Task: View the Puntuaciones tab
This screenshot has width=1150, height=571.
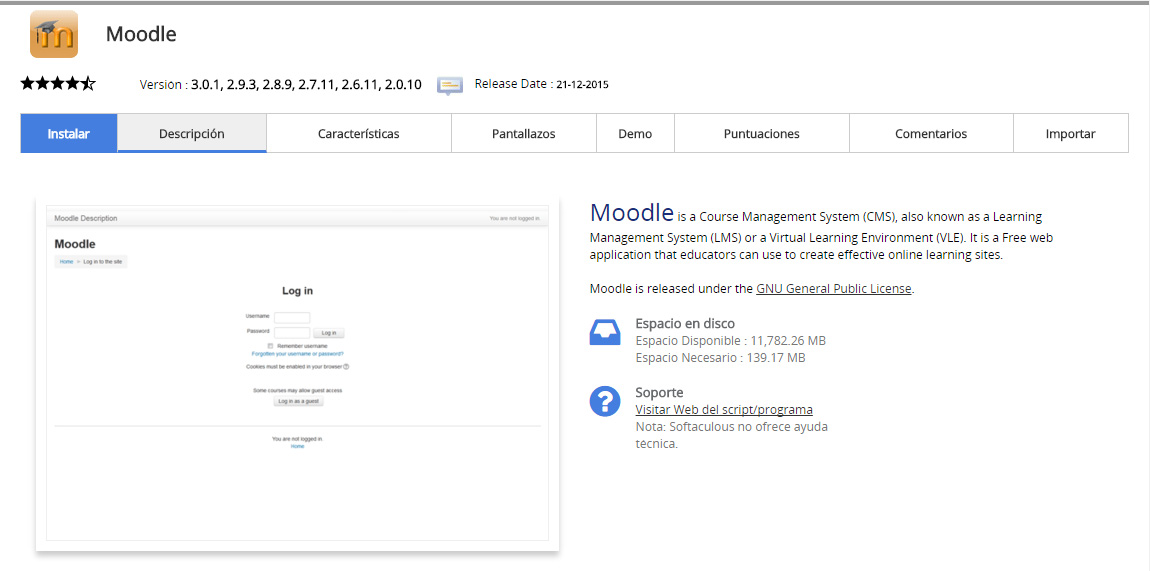Action: [x=761, y=133]
